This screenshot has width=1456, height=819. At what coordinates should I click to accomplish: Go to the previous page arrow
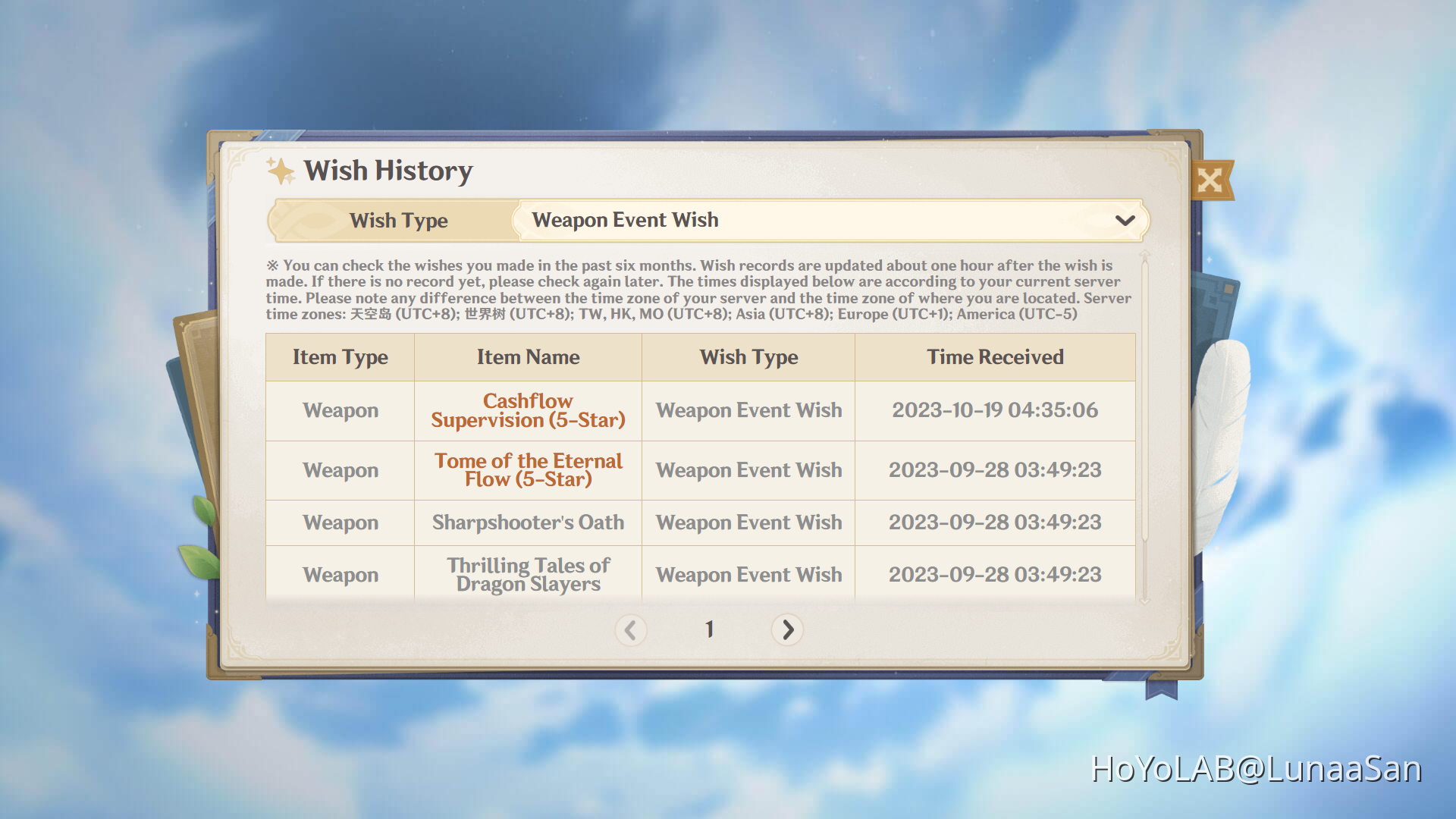[630, 629]
